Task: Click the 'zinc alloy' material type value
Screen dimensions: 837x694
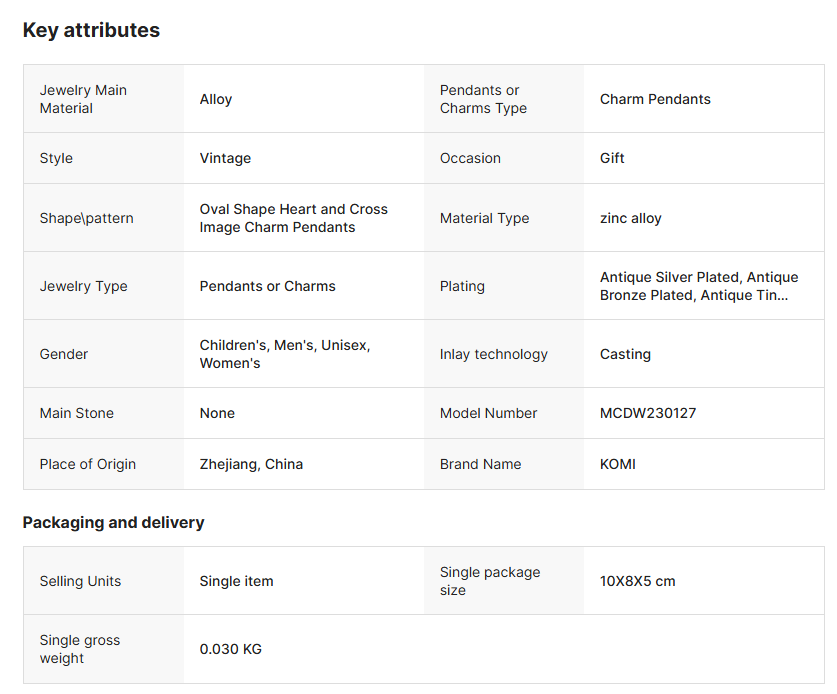Action: 631,218
